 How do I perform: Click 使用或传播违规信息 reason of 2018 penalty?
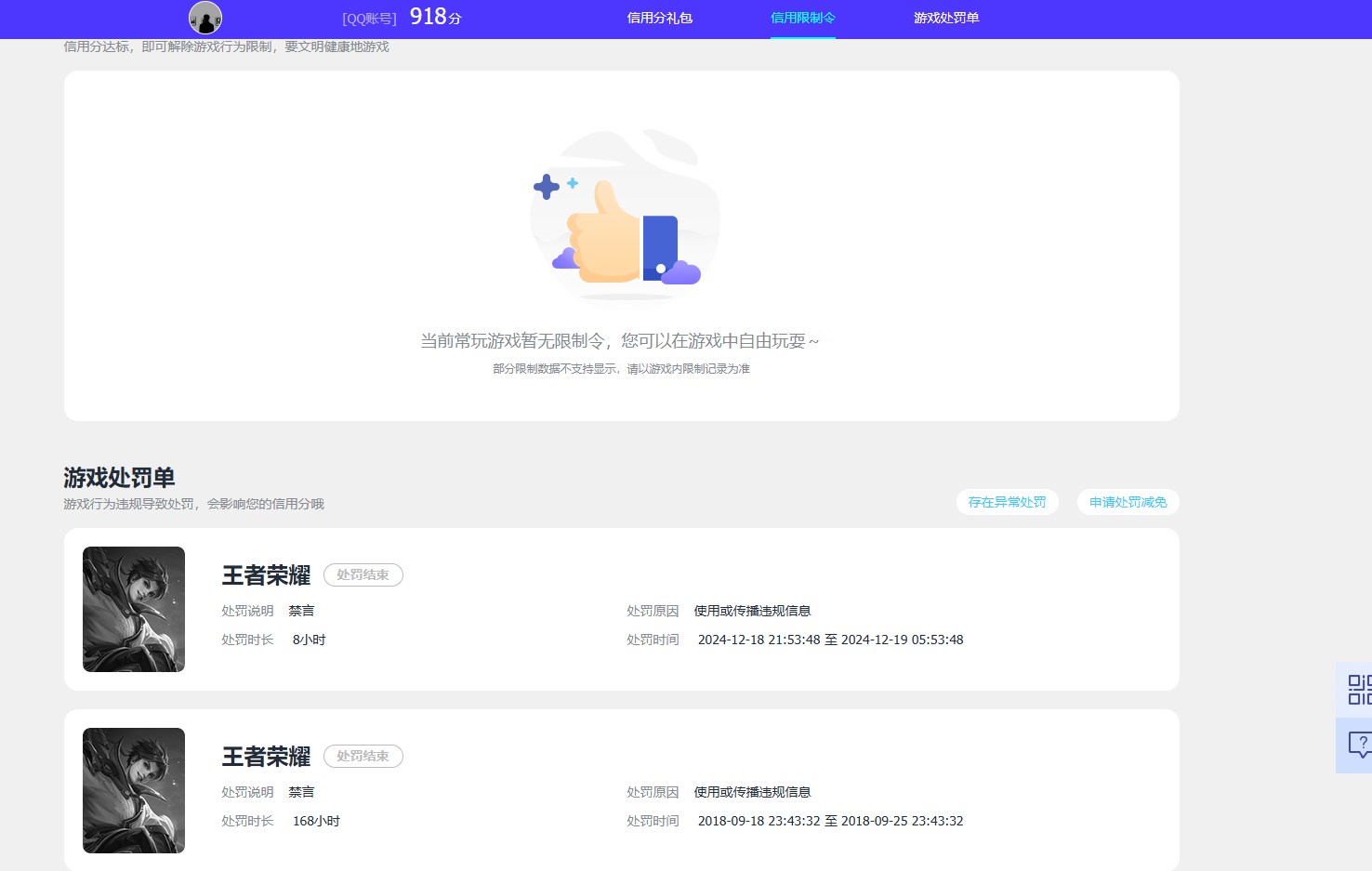point(752,792)
